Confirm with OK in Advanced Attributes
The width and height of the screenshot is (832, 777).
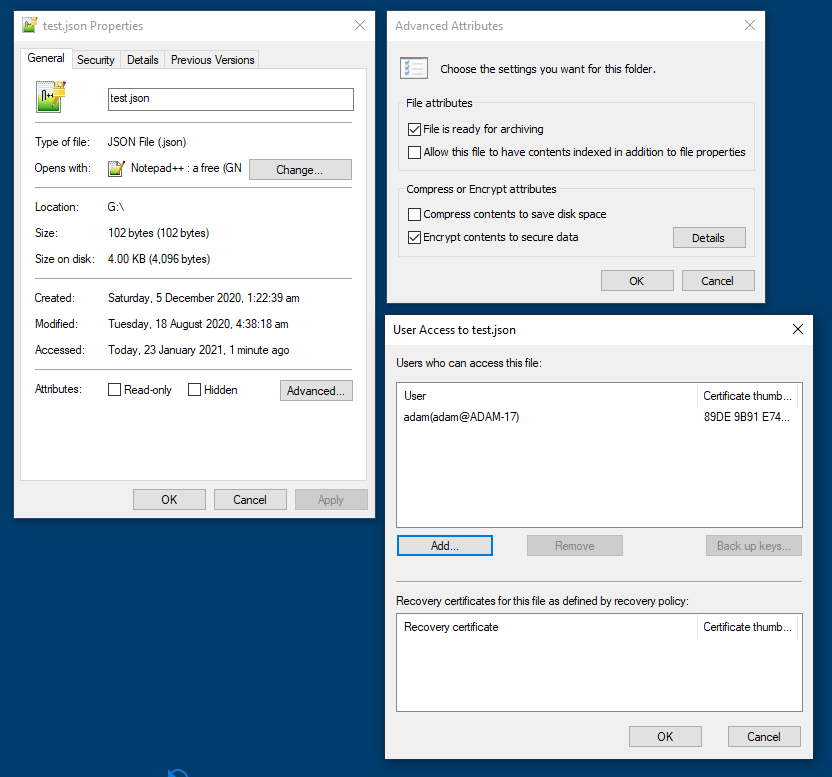click(637, 281)
